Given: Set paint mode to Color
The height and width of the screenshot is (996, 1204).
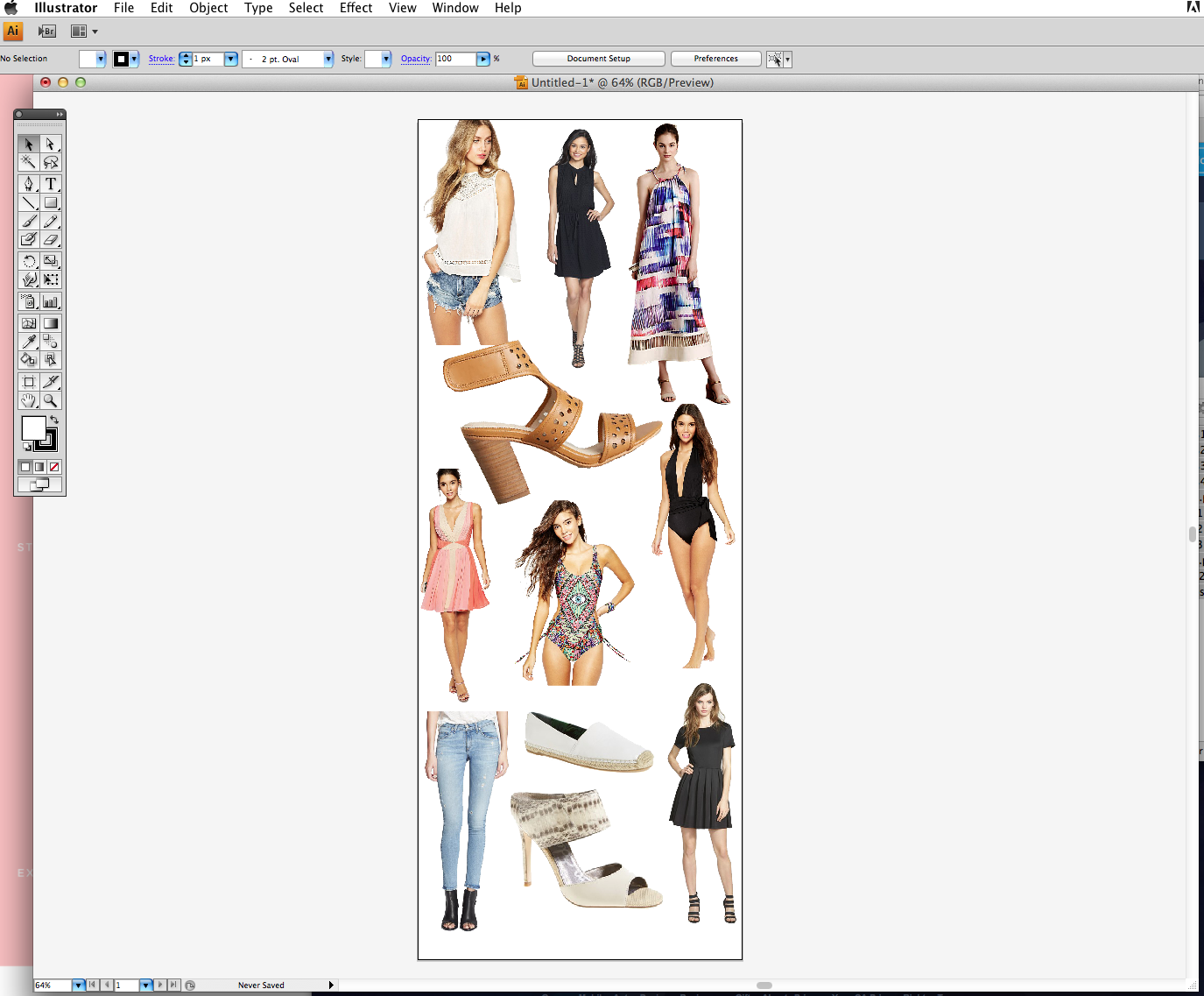Looking at the screenshot, I should click(x=25, y=467).
